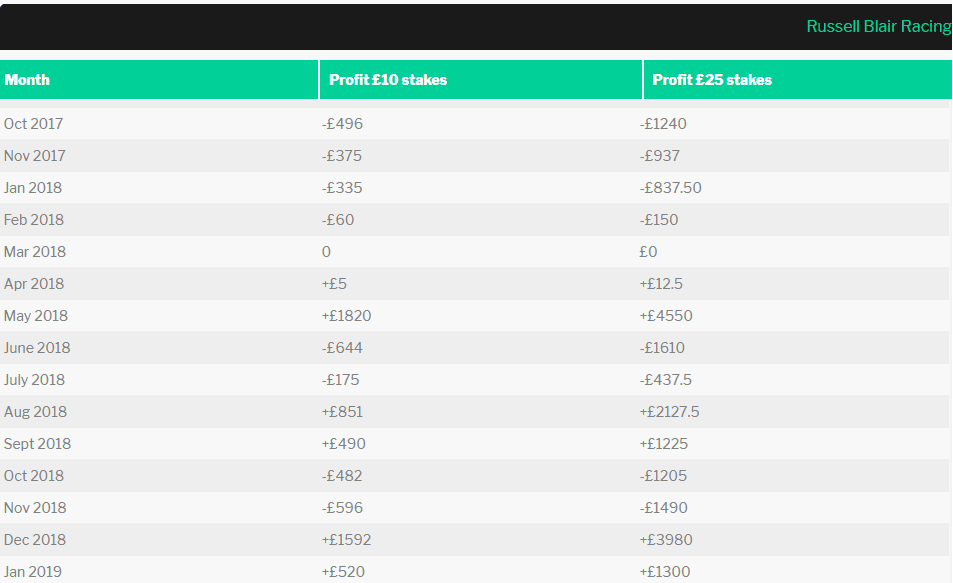Click the -£837.50 cell for Jan 2018
This screenshot has width=953, height=583.
tap(670, 188)
